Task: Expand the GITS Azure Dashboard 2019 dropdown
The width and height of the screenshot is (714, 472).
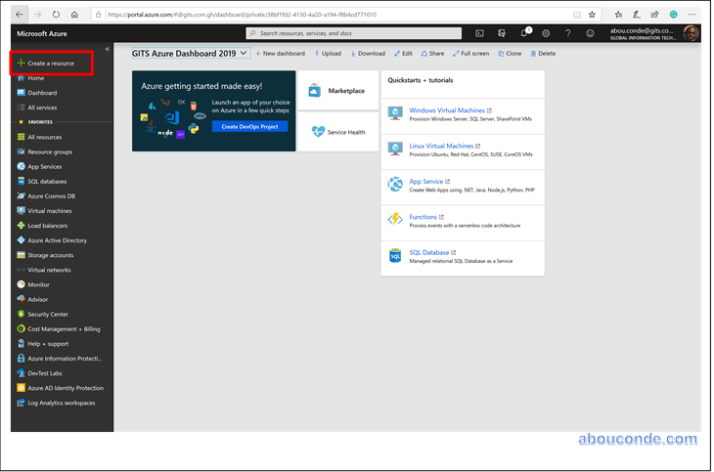Action: [245, 53]
